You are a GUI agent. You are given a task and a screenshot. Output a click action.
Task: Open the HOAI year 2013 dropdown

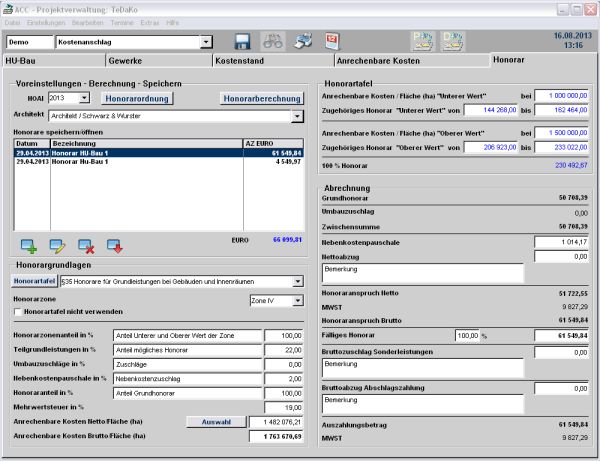tap(83, 98)
